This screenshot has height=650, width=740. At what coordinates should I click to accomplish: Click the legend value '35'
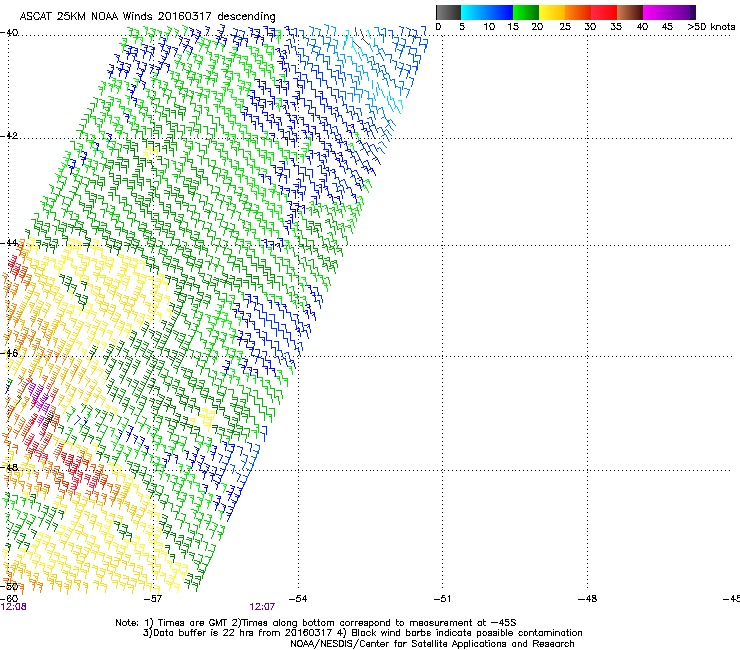(x=616, y=26)
